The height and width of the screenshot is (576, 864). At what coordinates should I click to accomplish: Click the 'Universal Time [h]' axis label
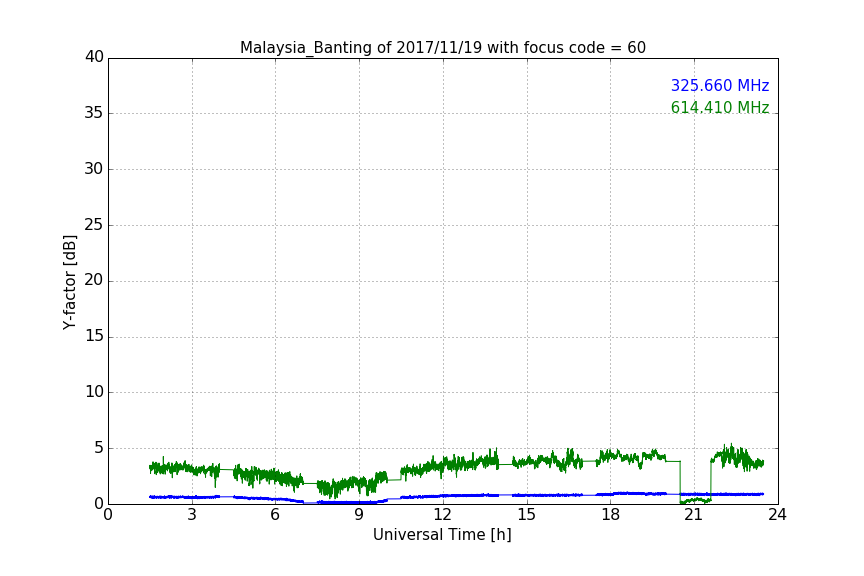click(442, 535)
